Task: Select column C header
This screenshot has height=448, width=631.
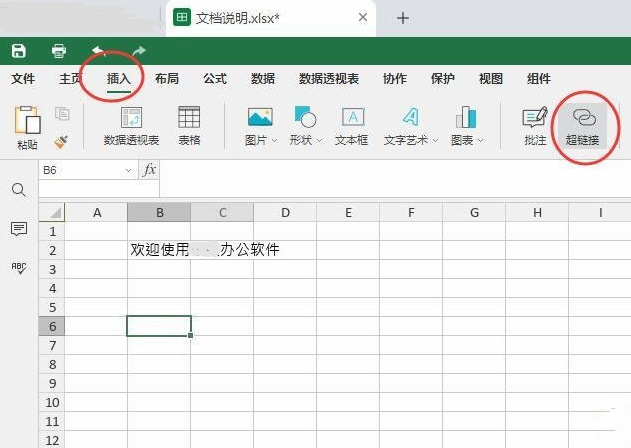Action: point(222,212)
